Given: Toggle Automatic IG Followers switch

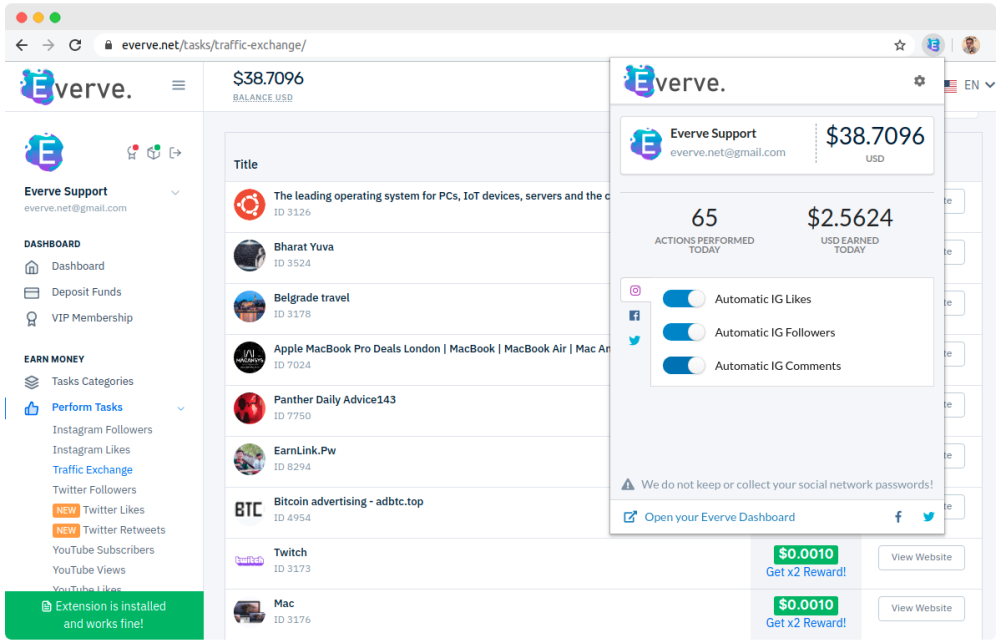Looking at the screenshot, I should [x=684, y=332].
